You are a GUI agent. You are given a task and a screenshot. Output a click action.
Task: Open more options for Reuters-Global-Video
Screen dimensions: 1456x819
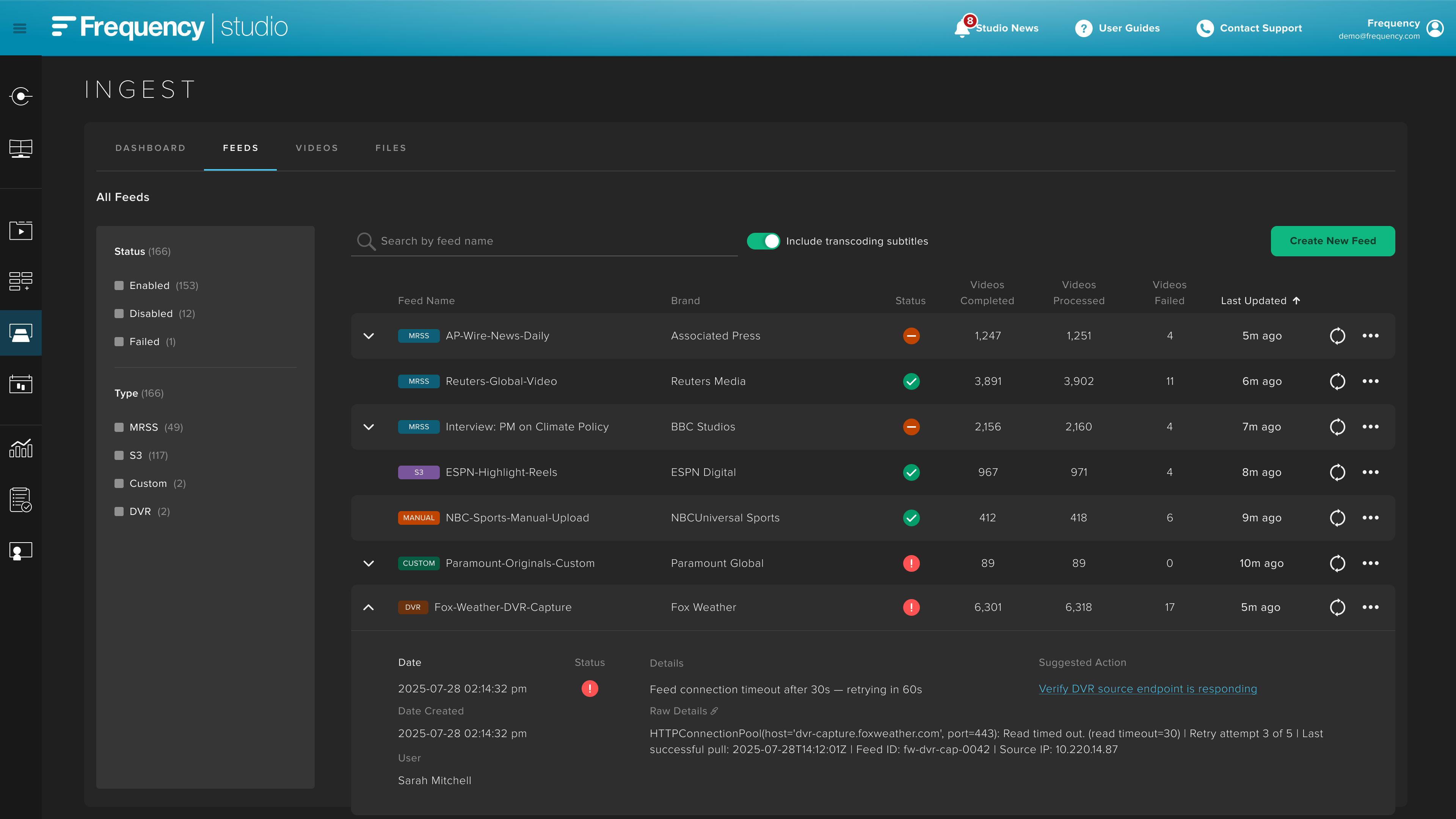(1371, 381)
